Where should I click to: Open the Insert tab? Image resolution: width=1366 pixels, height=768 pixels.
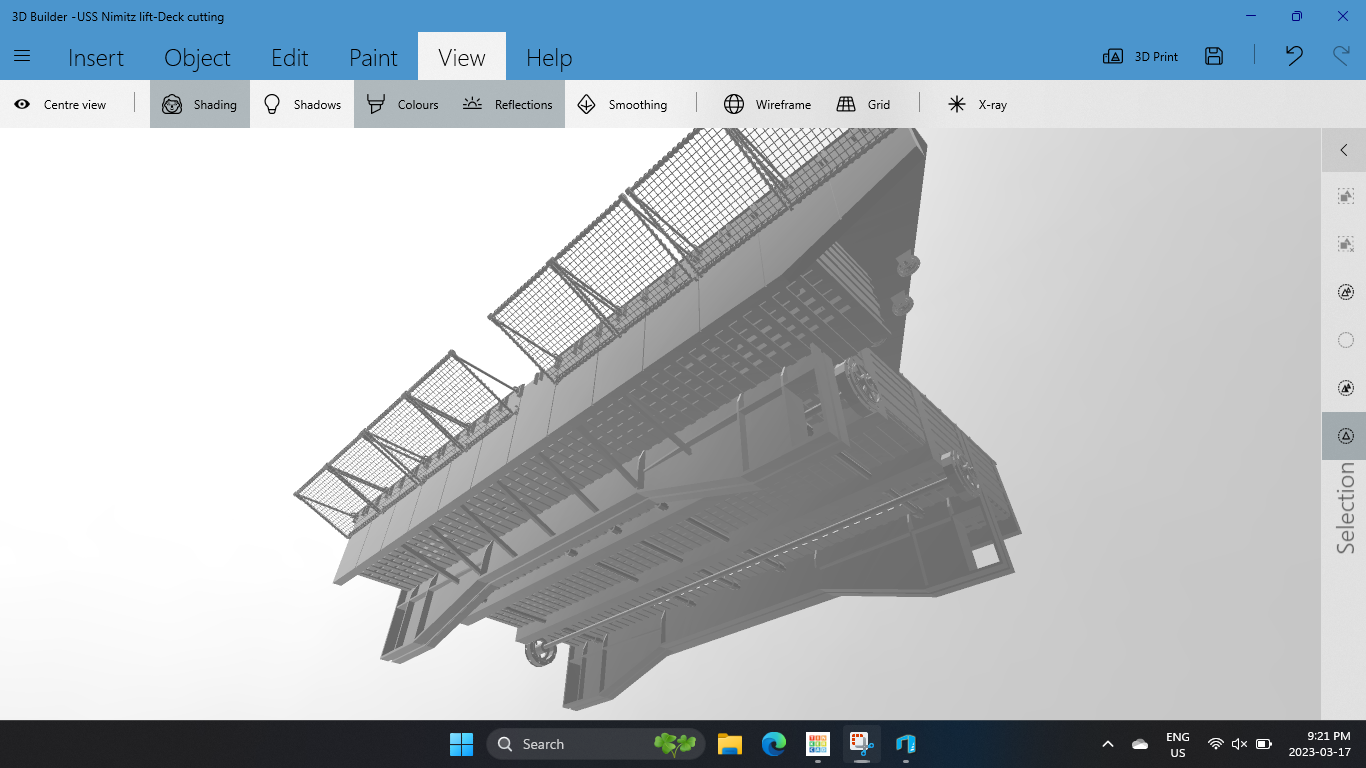coord(96,57)
